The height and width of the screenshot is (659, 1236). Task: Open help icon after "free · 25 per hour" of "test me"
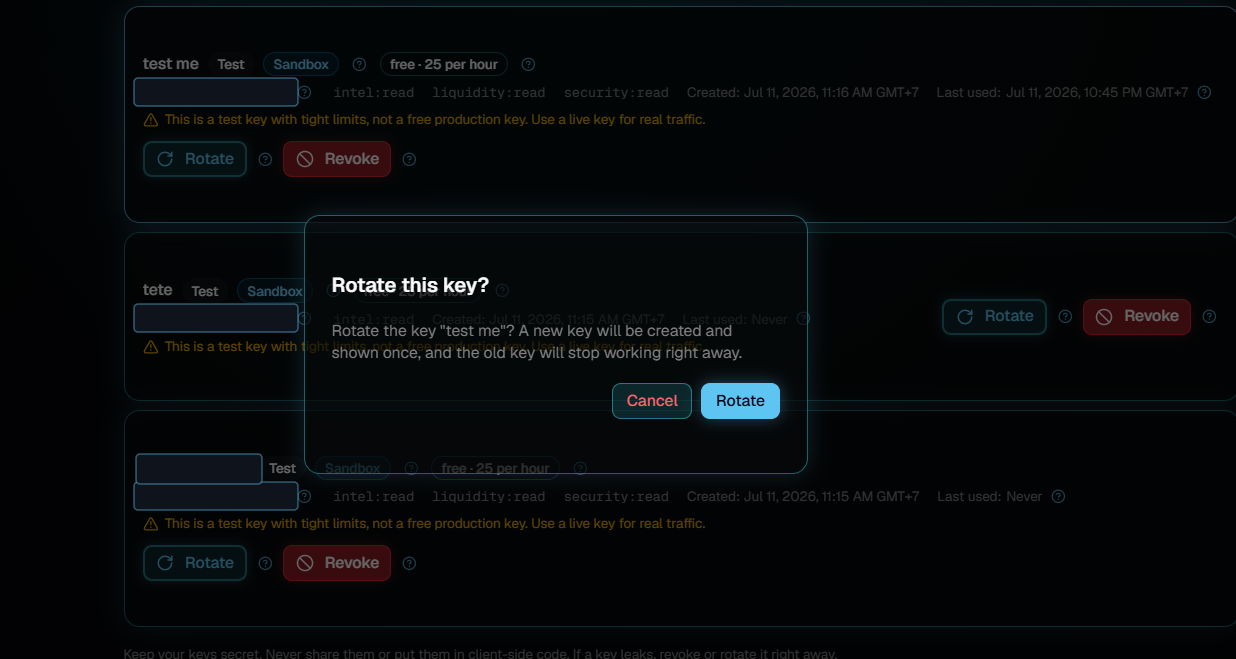pos(528,64)
